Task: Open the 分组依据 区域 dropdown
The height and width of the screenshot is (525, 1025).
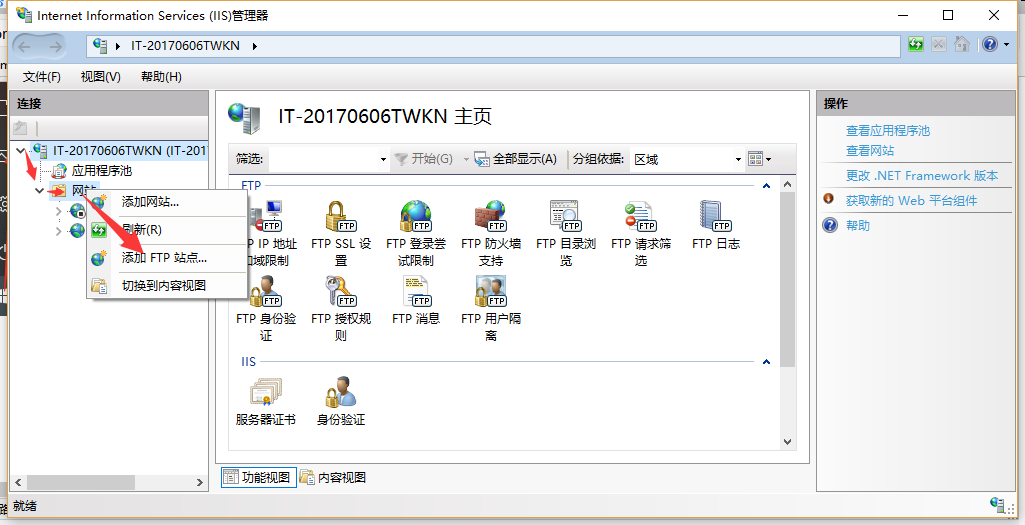Action: [x=738, y=160]
